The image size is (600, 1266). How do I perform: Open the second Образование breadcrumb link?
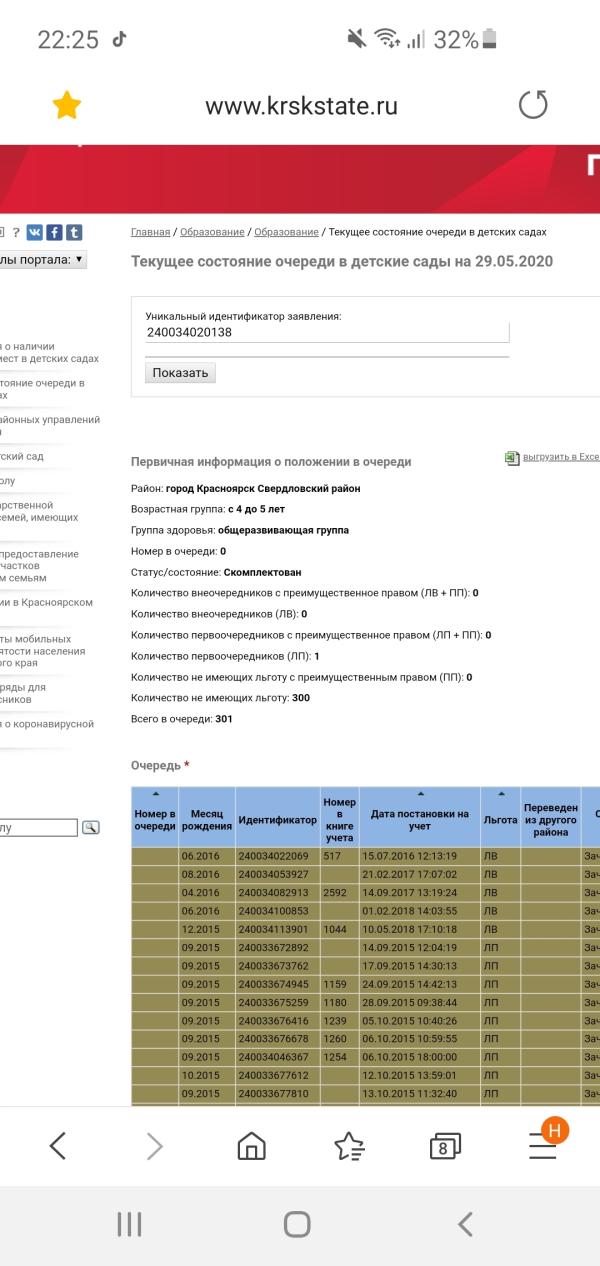point(286,232)
